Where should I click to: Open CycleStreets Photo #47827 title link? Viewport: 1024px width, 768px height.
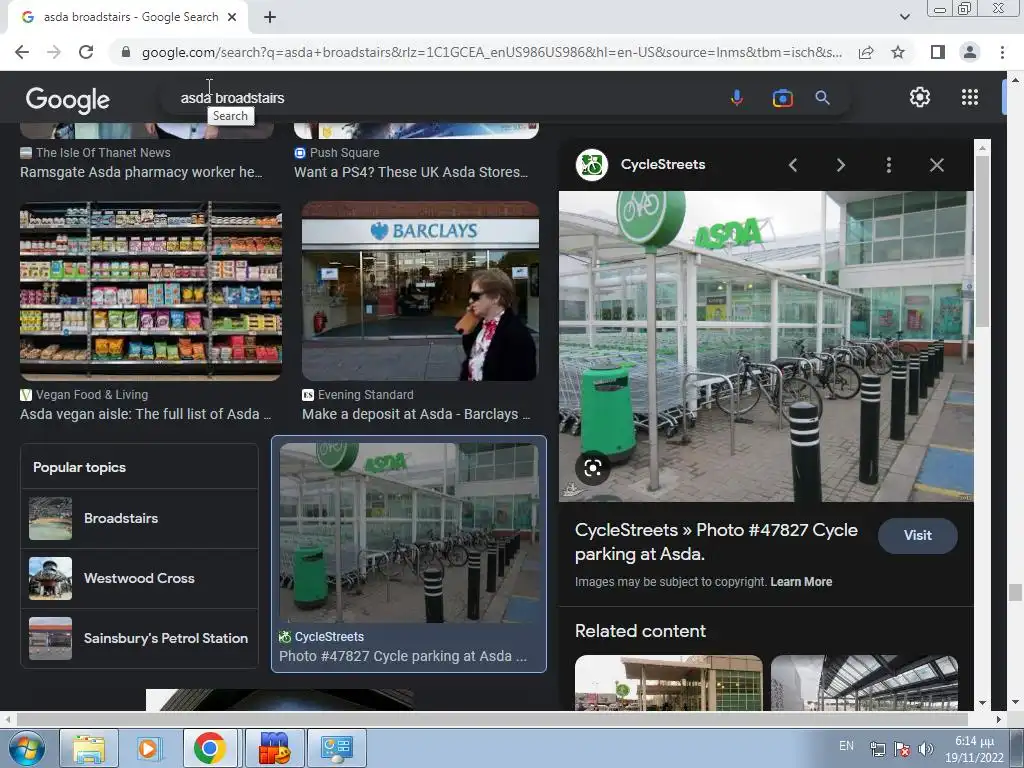716,542
